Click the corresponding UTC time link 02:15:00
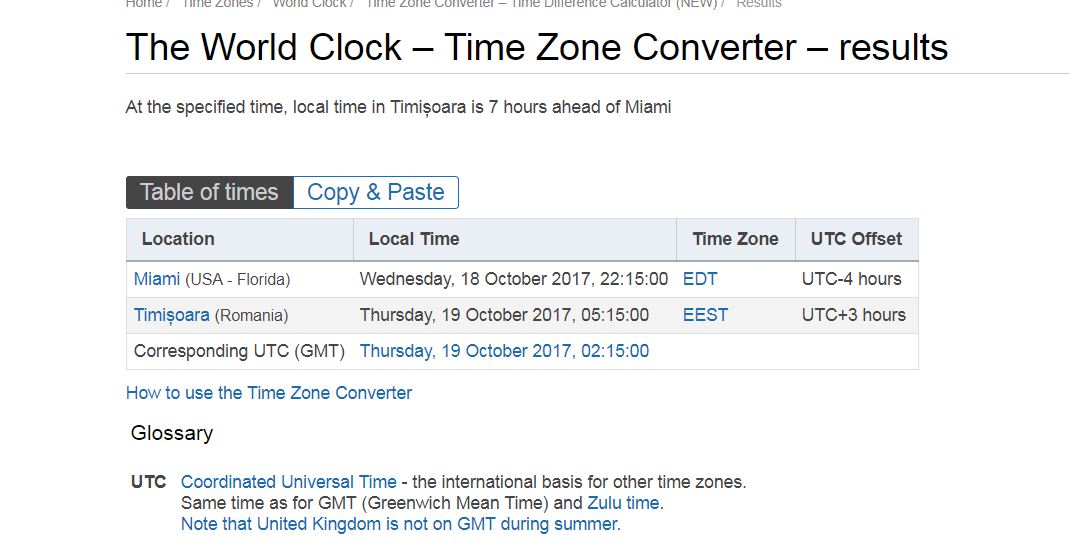The height and width of the screenshot is (554, 1070). [x=504, y=351]
